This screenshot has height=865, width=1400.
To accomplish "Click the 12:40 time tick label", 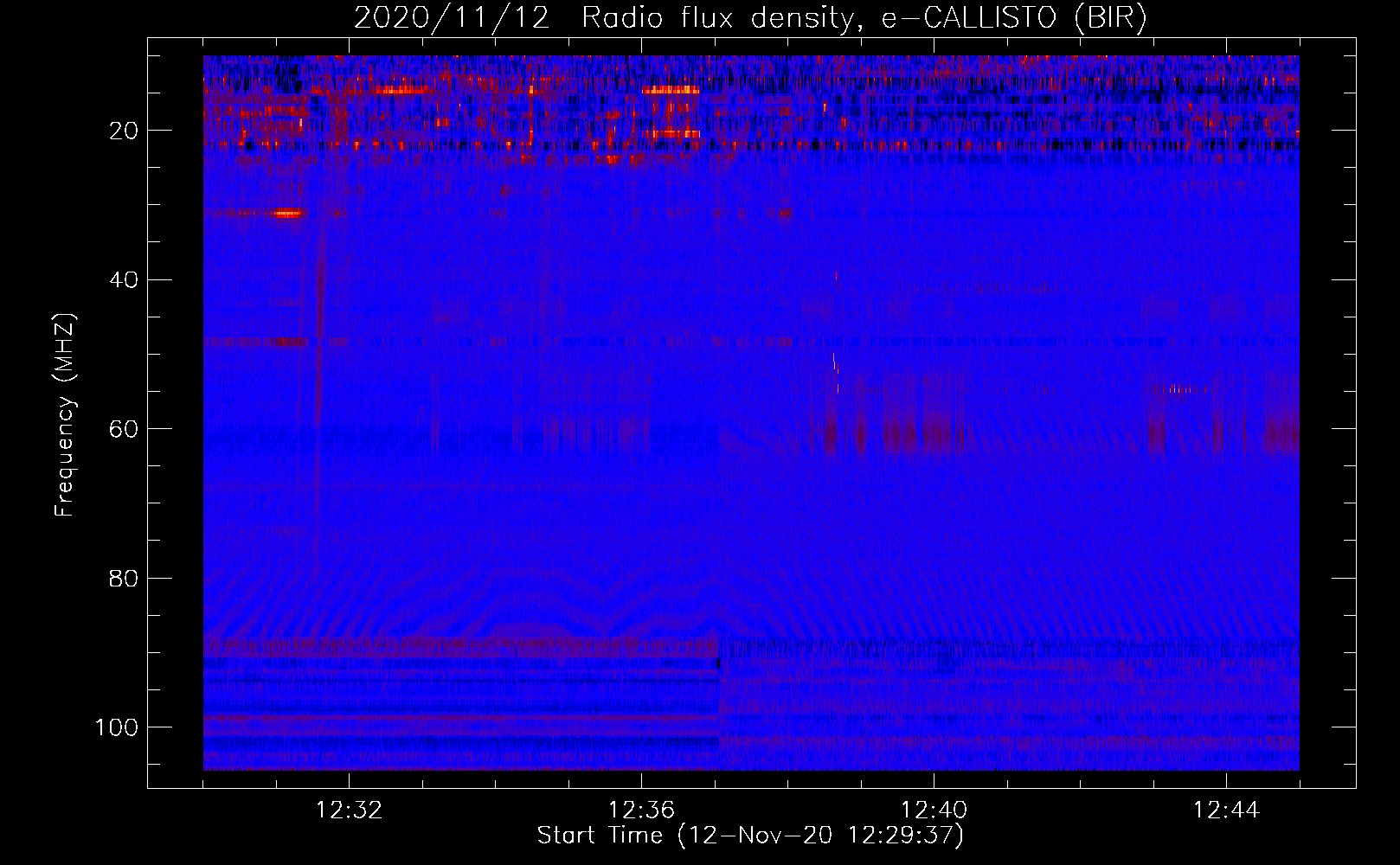I will (x=934, y=811).
